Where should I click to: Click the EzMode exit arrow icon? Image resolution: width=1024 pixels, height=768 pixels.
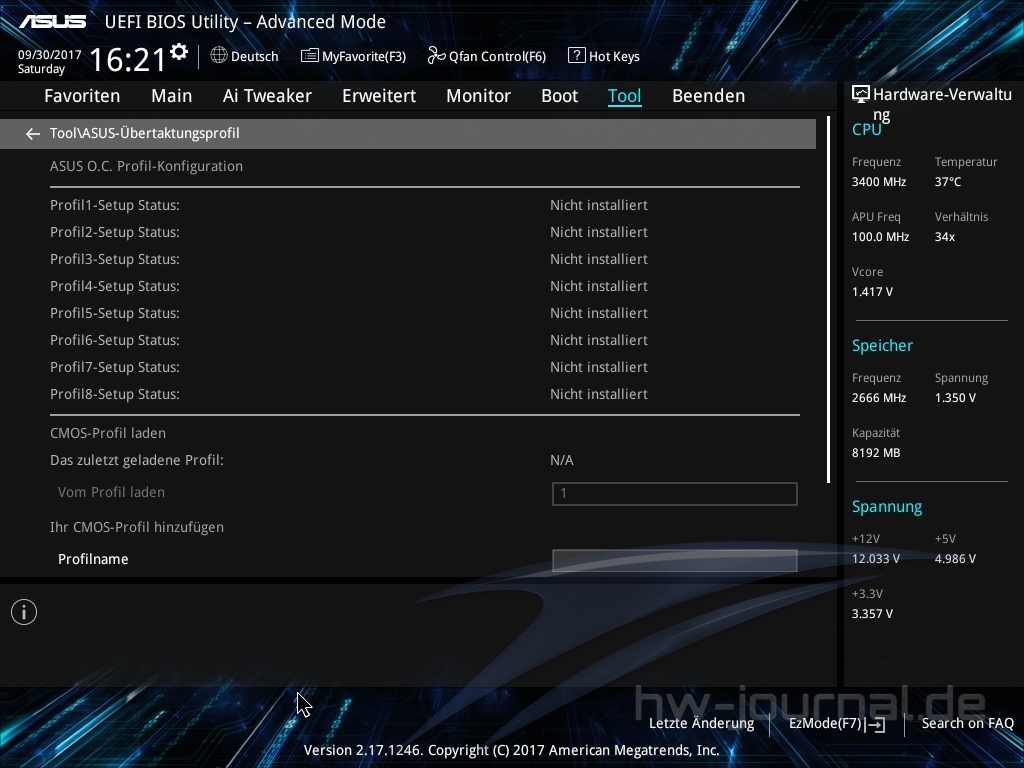pos(875,724)
